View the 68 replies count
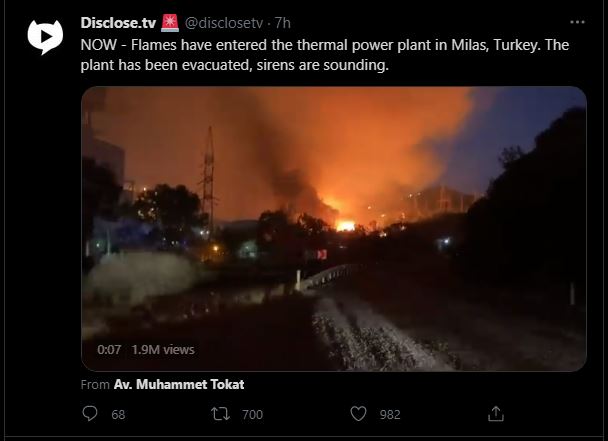 pyautogui.click(x=118, y=415)
